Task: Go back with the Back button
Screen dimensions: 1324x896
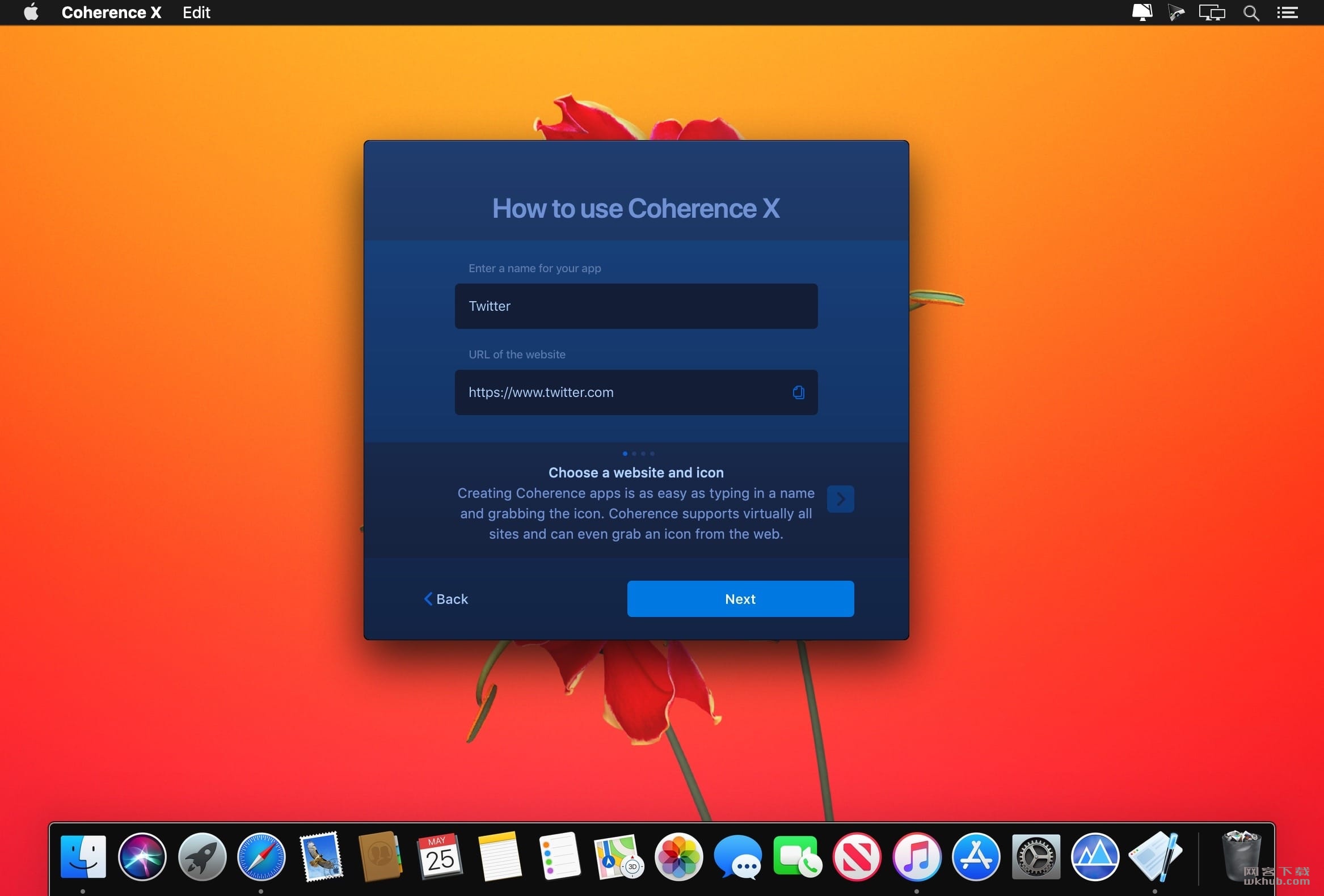Action: pyautogui.click(x=446, y=599)
